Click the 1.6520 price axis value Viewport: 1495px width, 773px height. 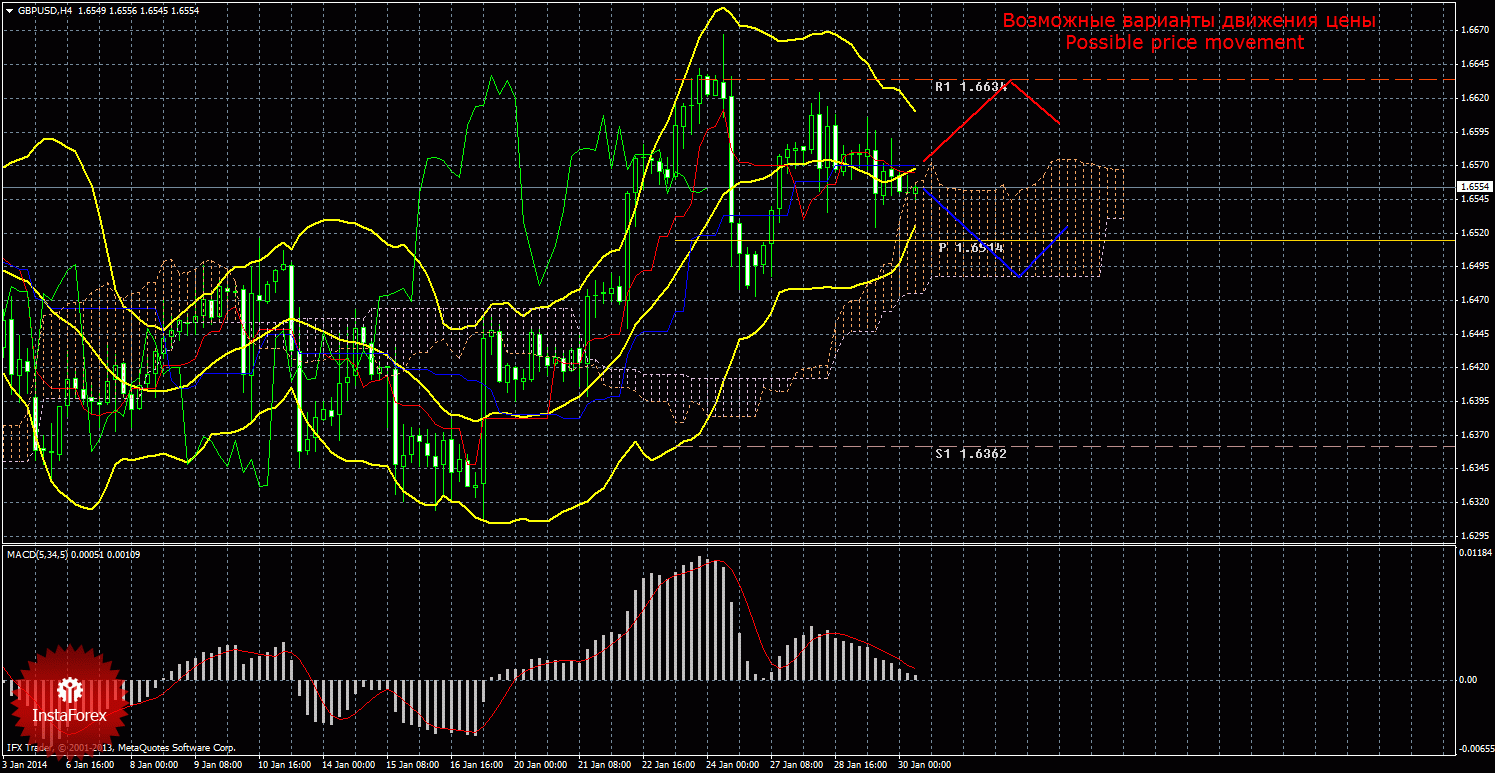click(1475, 232)
